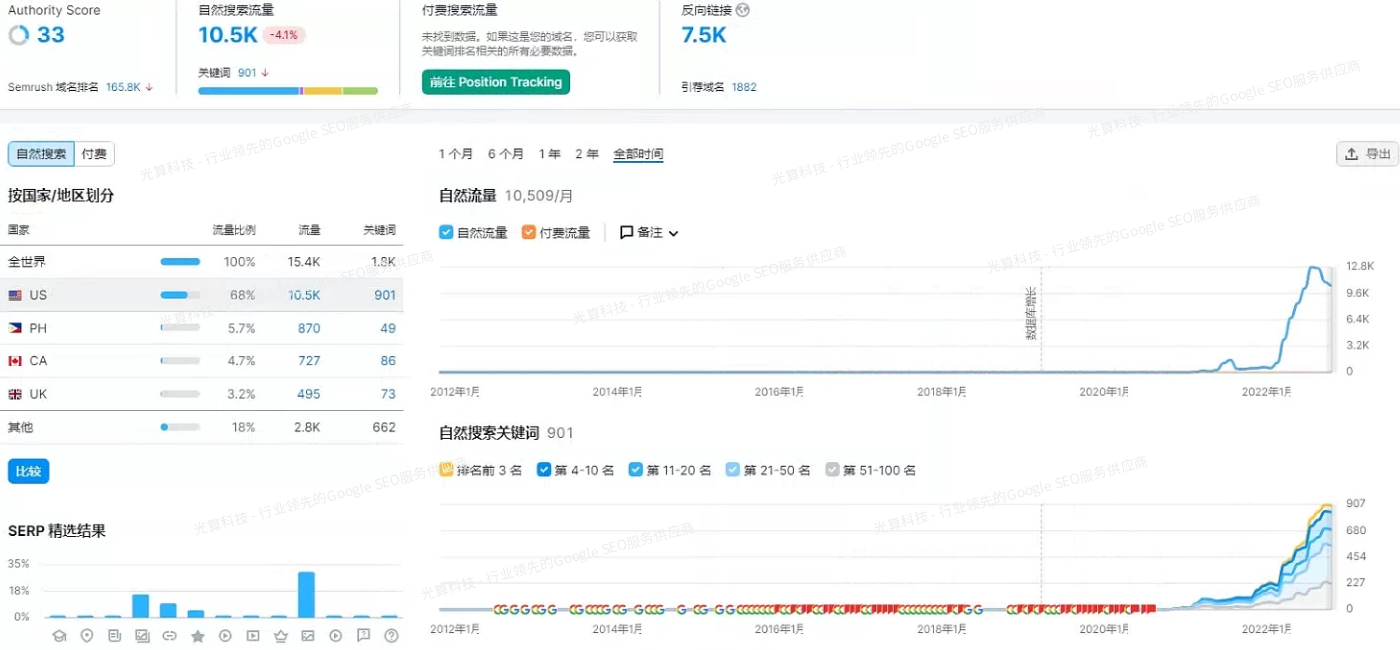Select the video play SERP feature icon
This screenshot has width=1400, height=650.
tap(225, 636)
